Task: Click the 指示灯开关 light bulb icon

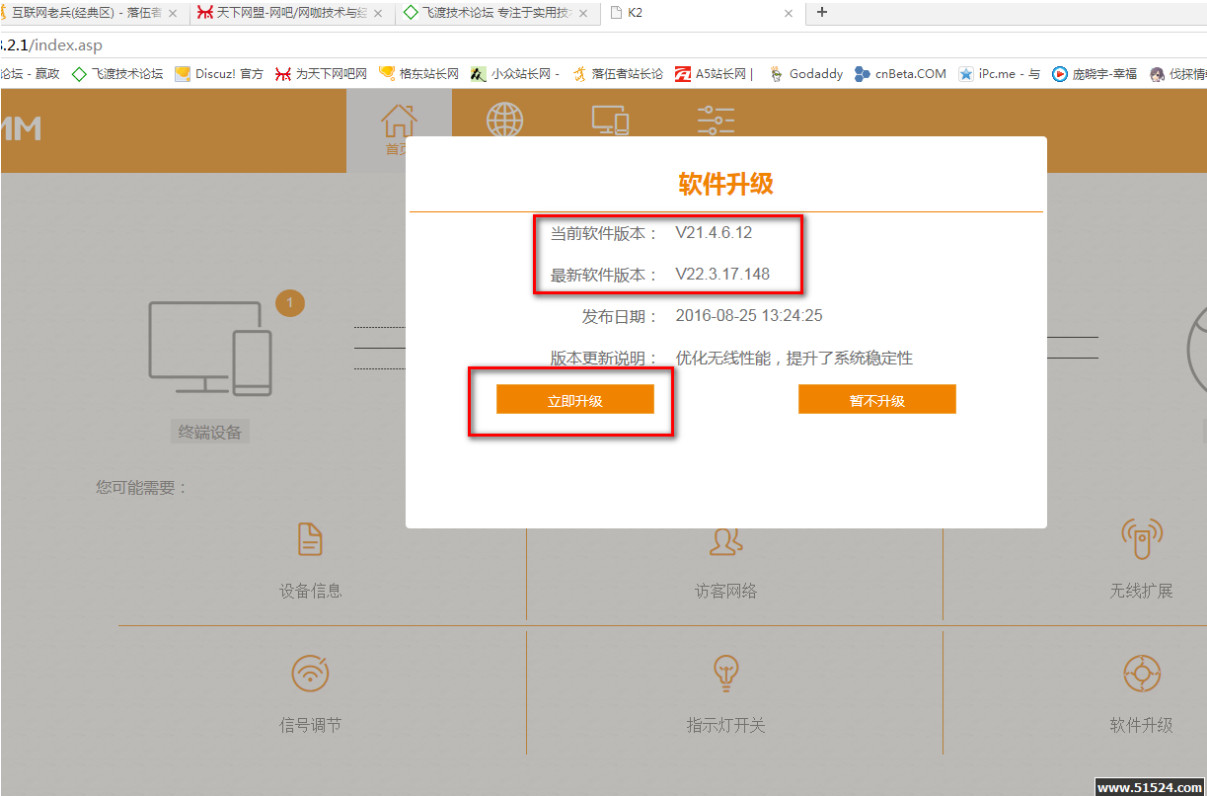Action: 725,673
